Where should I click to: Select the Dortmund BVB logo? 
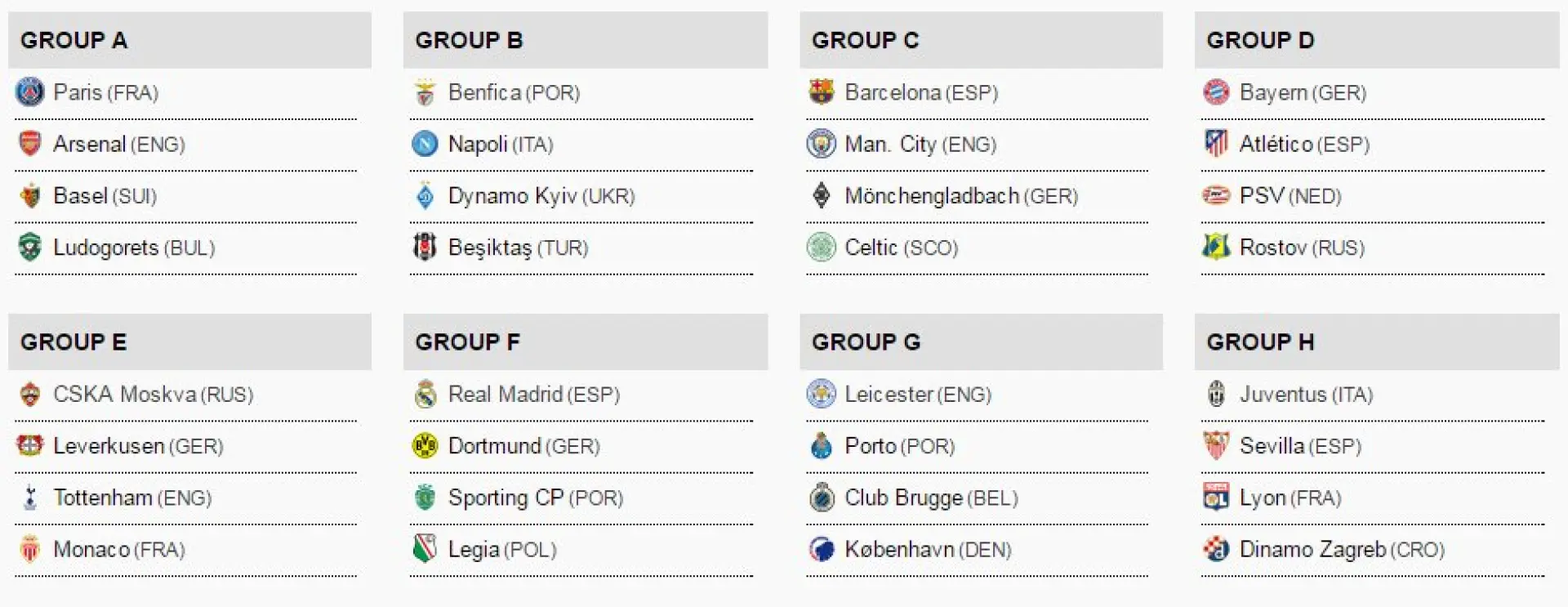pyautogui.click(x=425, y=446)
